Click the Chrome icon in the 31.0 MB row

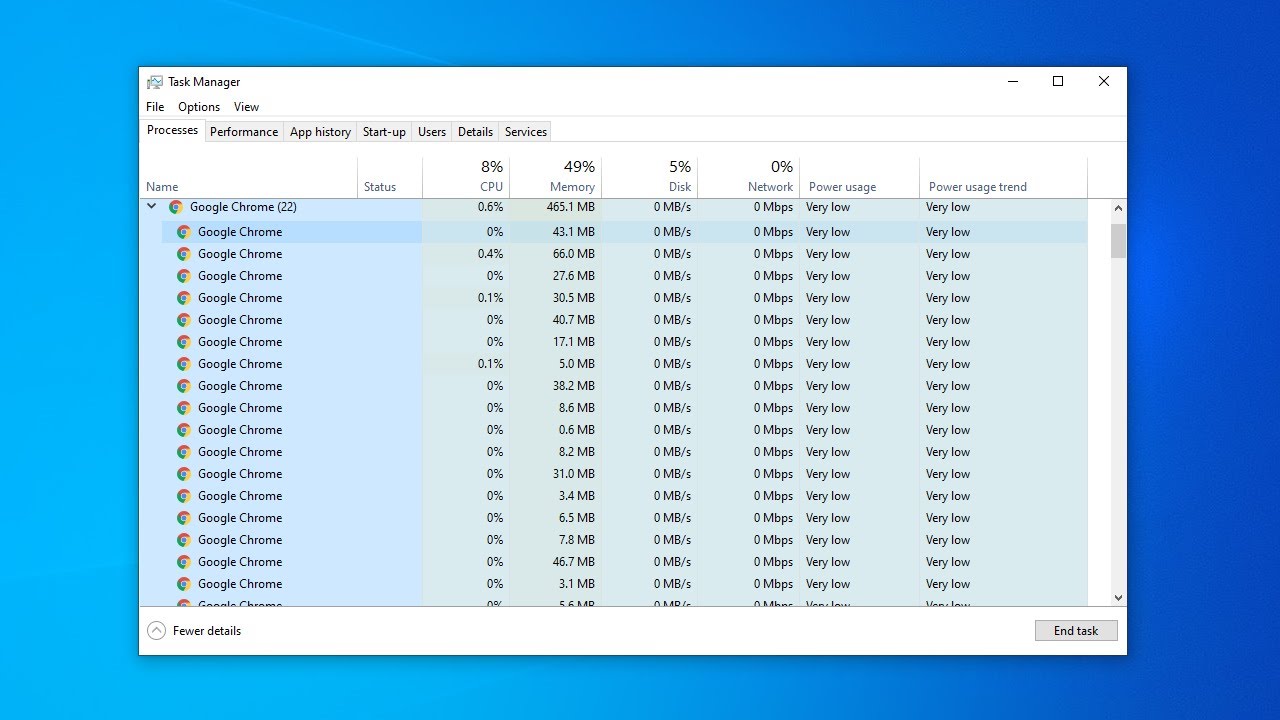coord(184,474)
